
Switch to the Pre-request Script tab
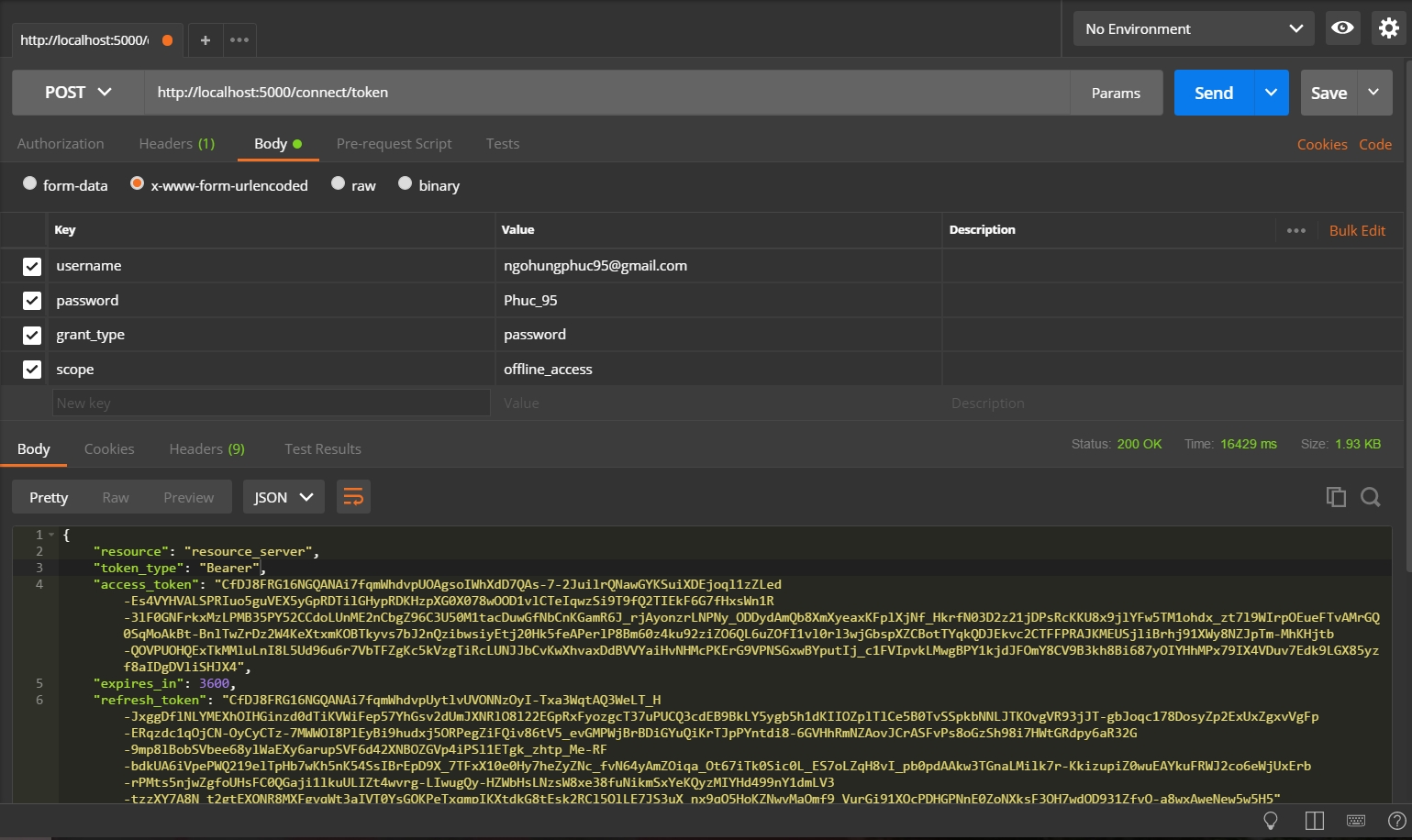click(394, 144)
